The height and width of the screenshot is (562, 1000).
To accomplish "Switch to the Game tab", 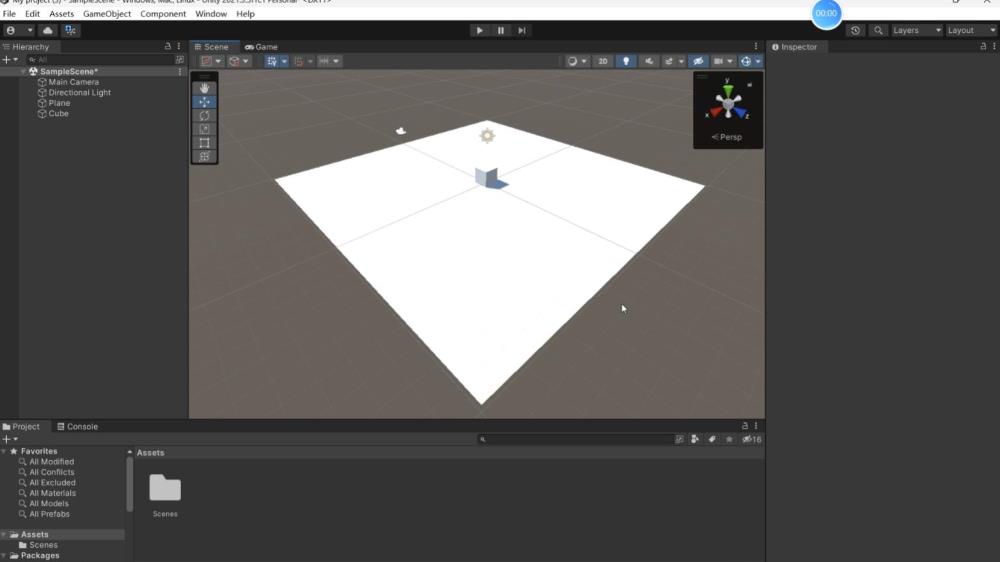I will pos(261,47).
